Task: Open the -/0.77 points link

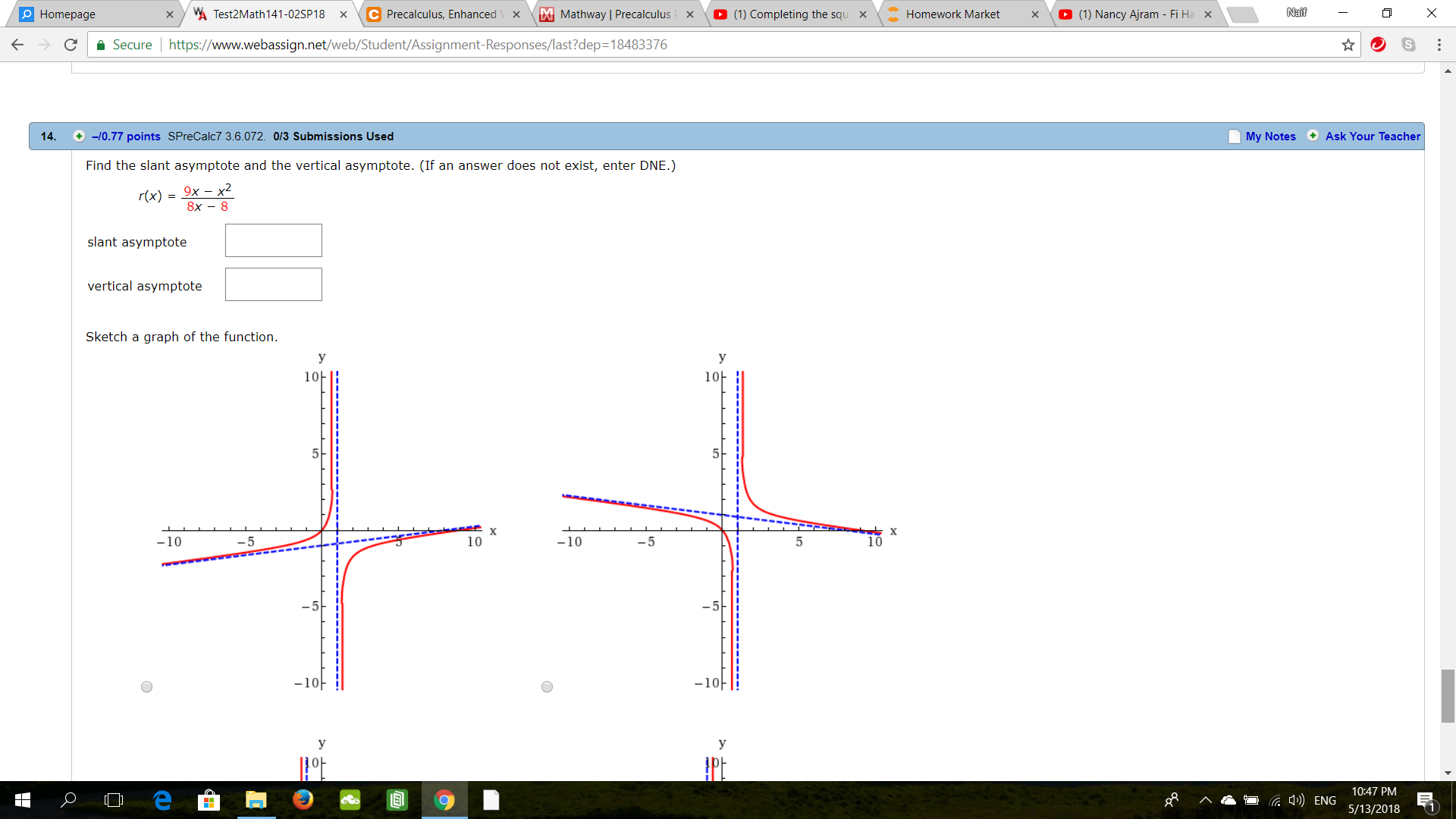Action: (126, 136)
